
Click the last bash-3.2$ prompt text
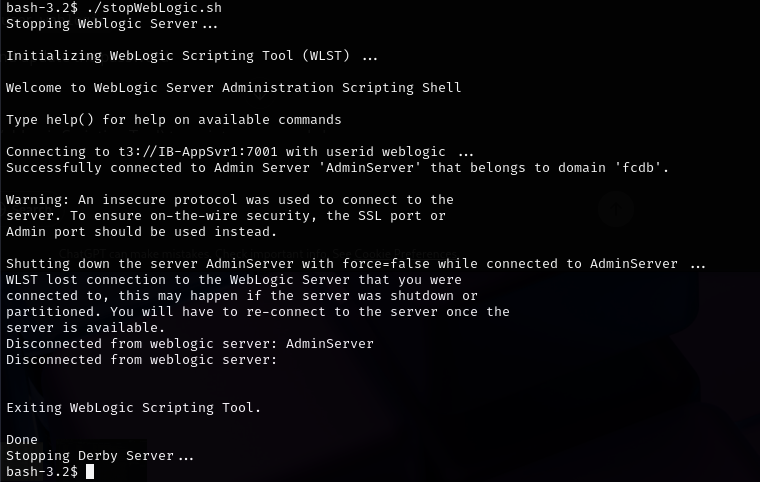click(42, 472)
